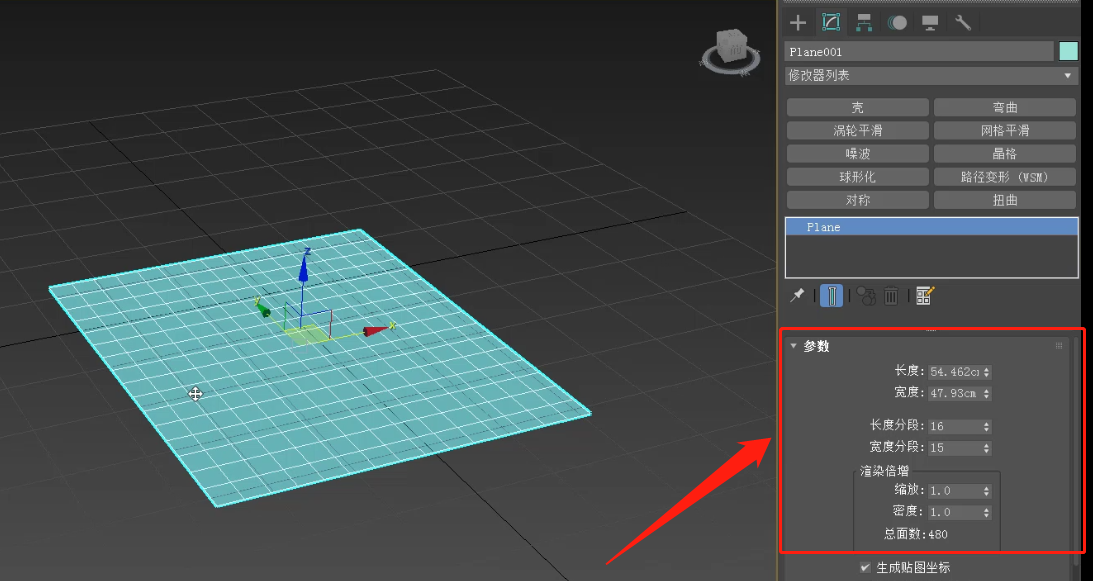Switch to the Modify panel tab
Viewport: 1093px width, 581px height.
coord(831,22)
